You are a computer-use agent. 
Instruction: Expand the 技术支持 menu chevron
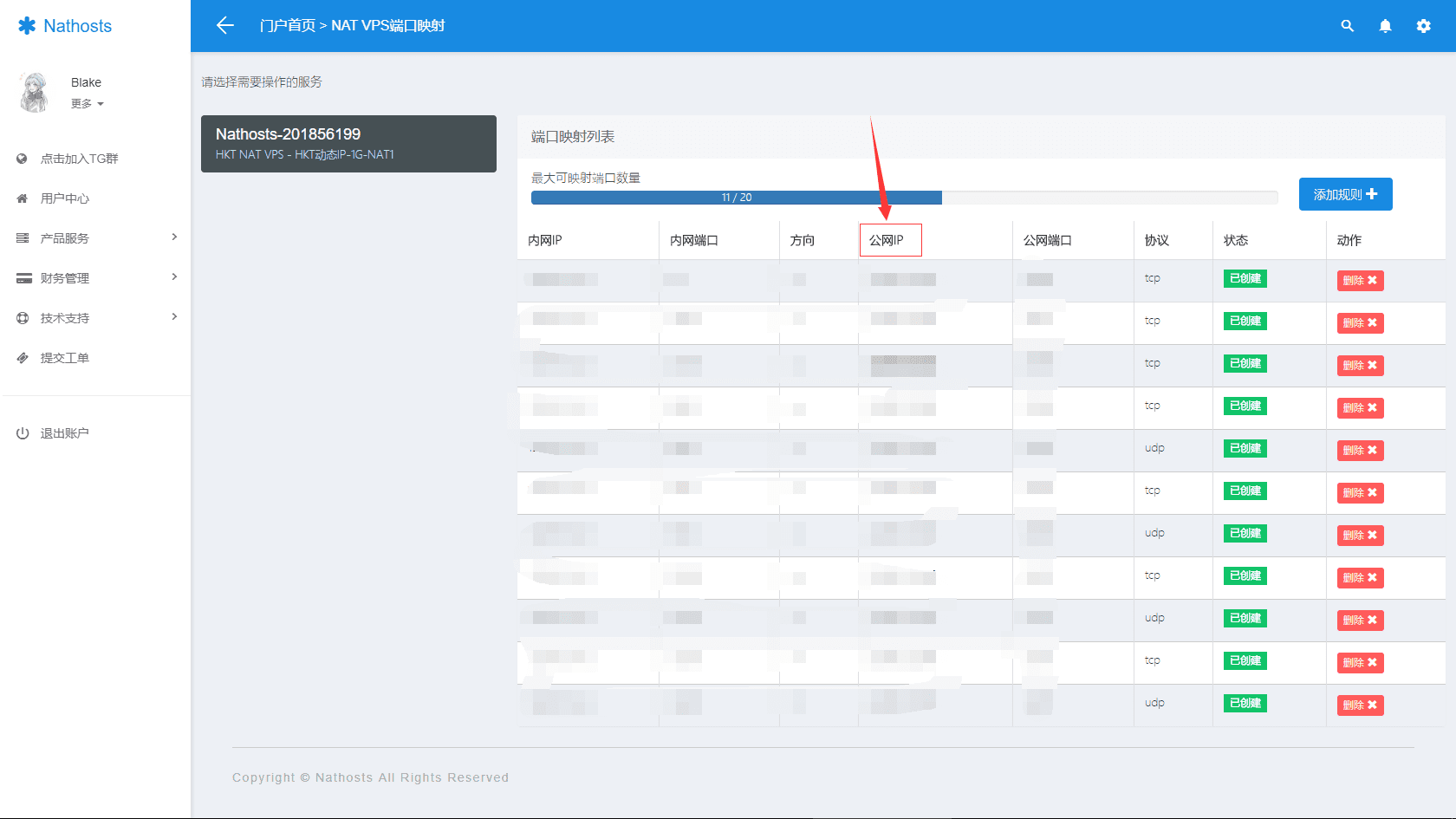[x=174, y=317]
